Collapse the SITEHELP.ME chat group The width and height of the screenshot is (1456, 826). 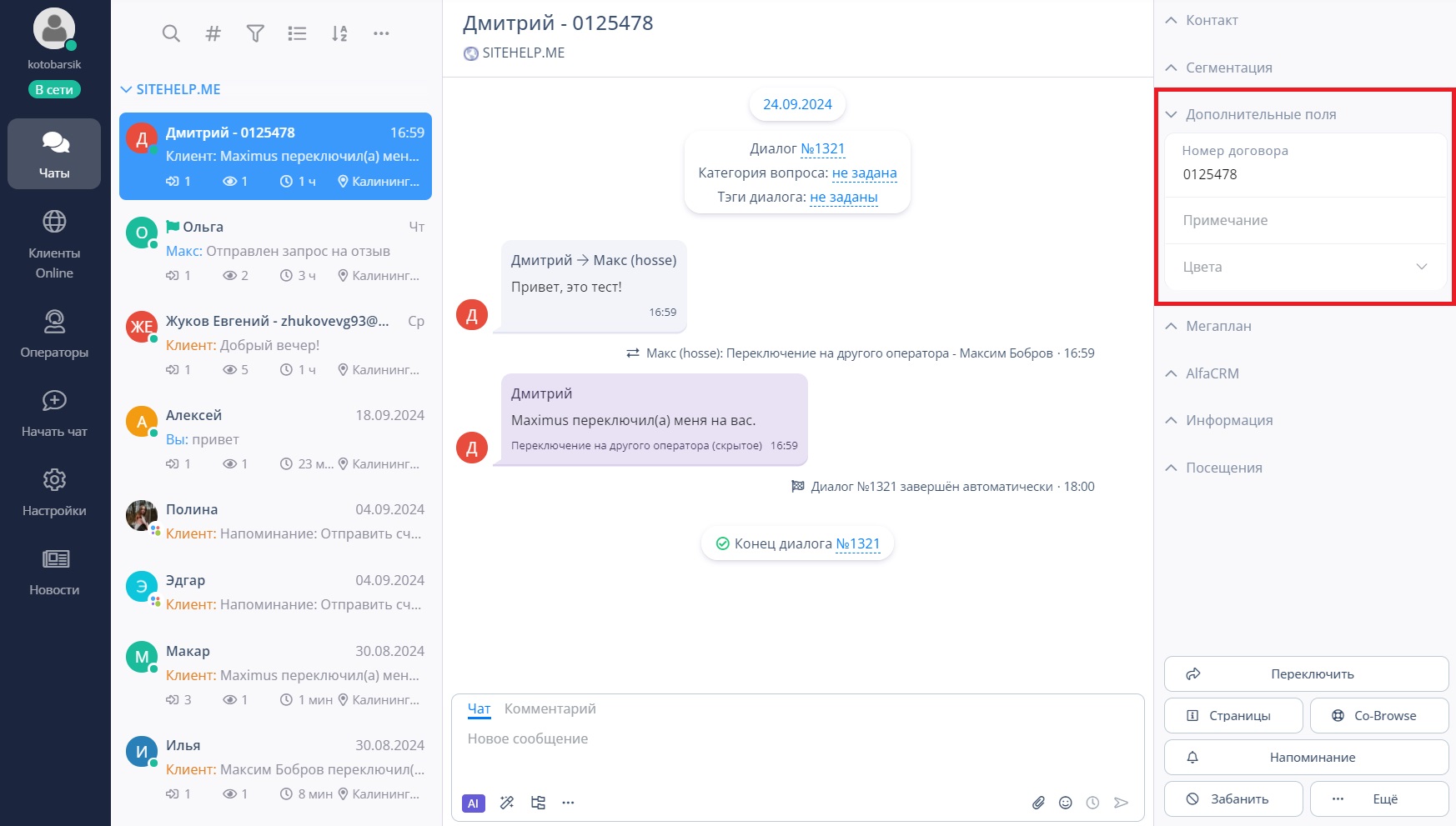(171, 89)
